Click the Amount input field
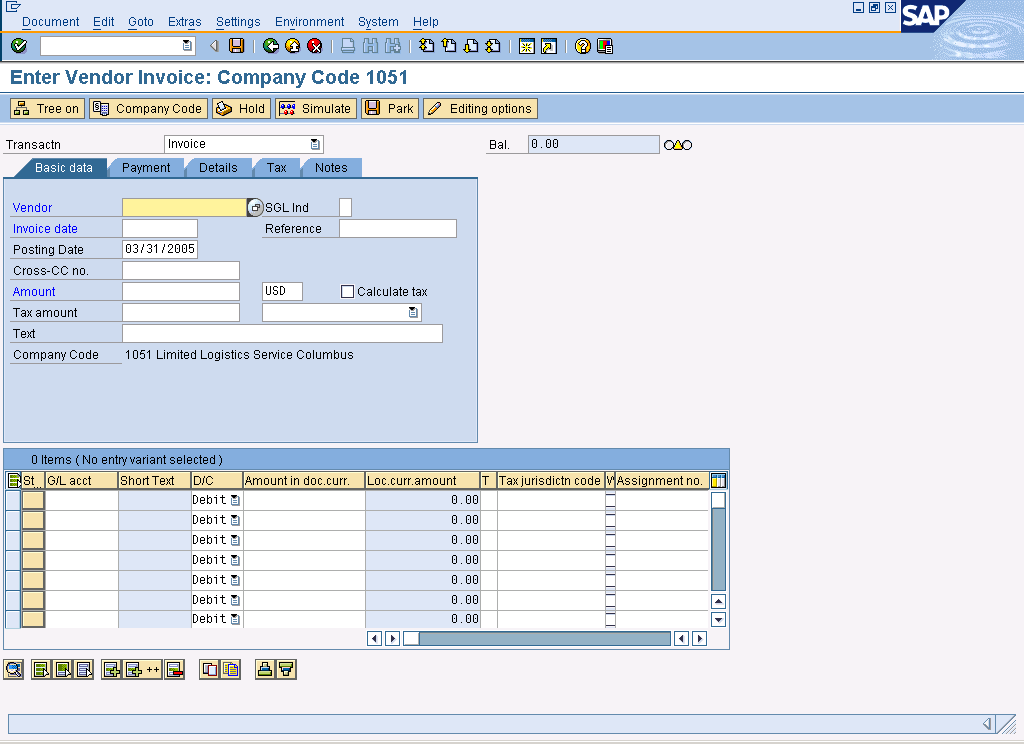The height and width of the screenshot is (744, 1024). click(181, 291)
